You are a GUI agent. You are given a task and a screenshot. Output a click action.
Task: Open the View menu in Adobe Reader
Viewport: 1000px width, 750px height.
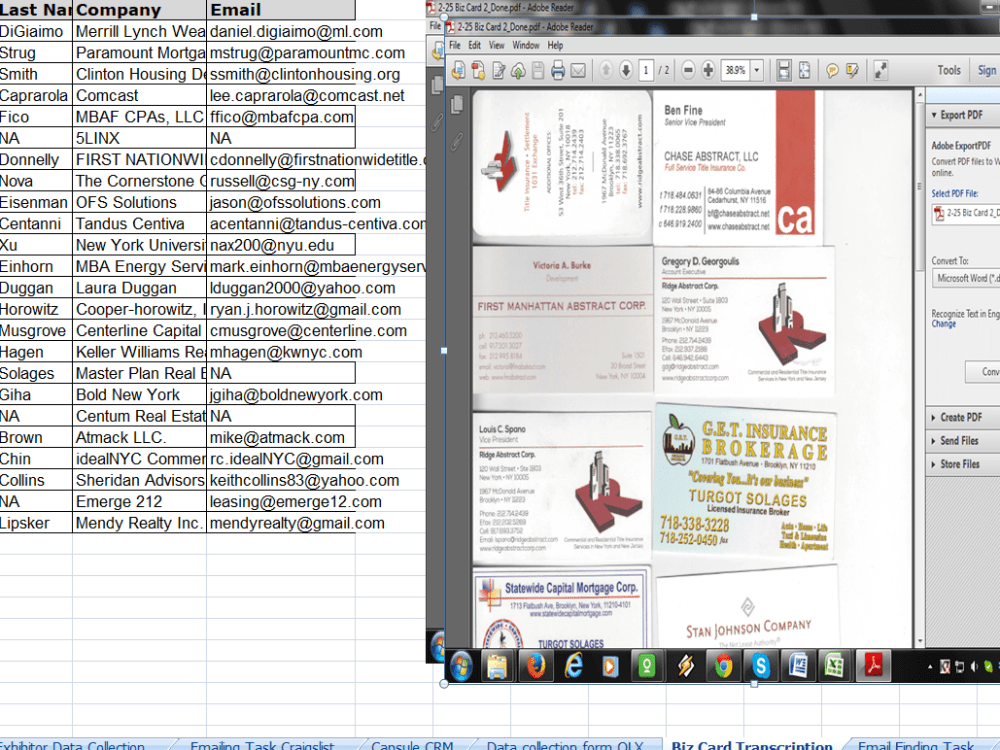(x=496, y=45)
